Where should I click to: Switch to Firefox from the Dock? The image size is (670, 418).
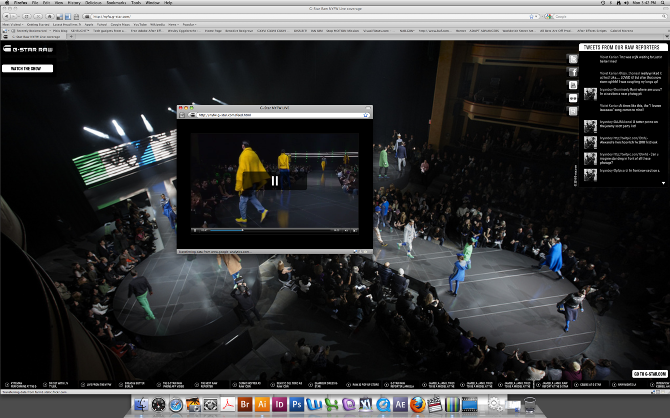click(418, 404)
